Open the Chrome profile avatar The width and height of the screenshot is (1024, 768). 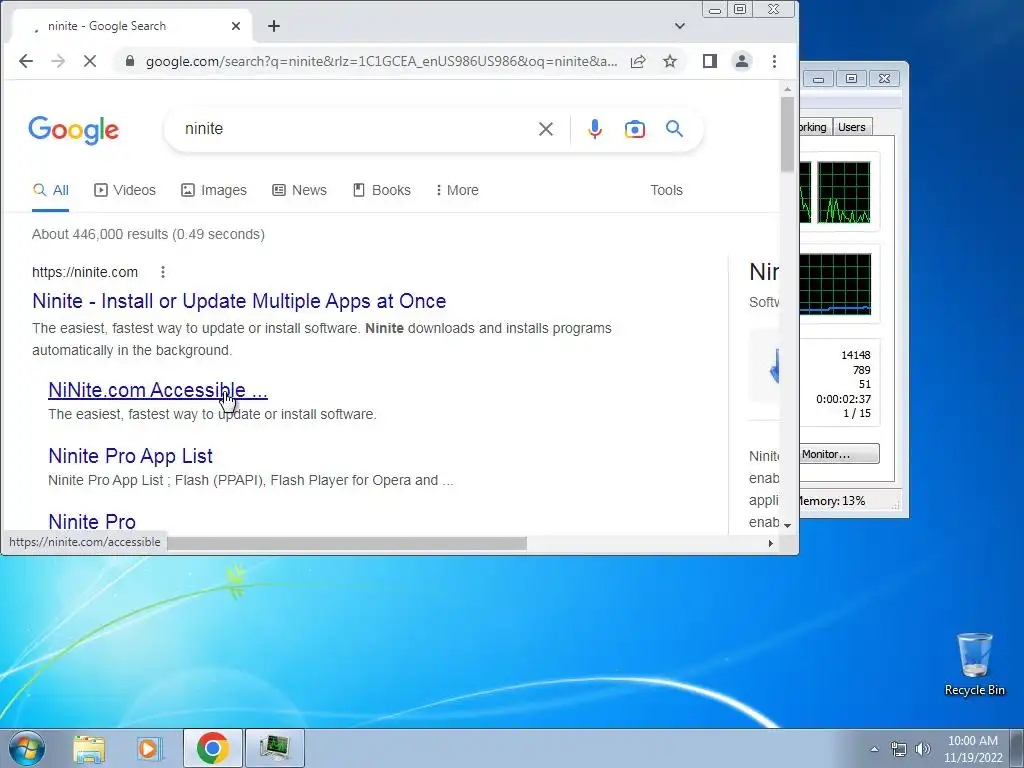(x=742, y=61)
